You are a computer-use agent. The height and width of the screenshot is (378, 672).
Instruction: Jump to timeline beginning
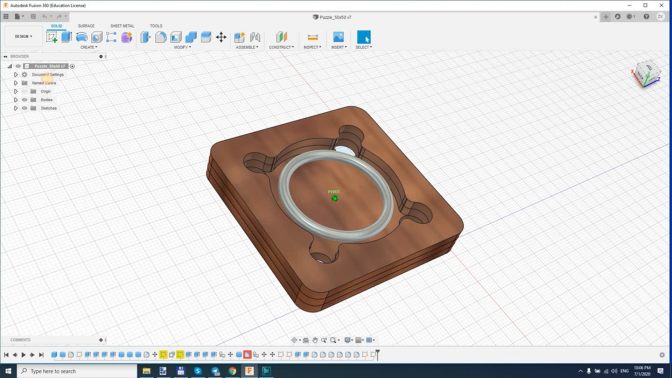coord(6,355)
